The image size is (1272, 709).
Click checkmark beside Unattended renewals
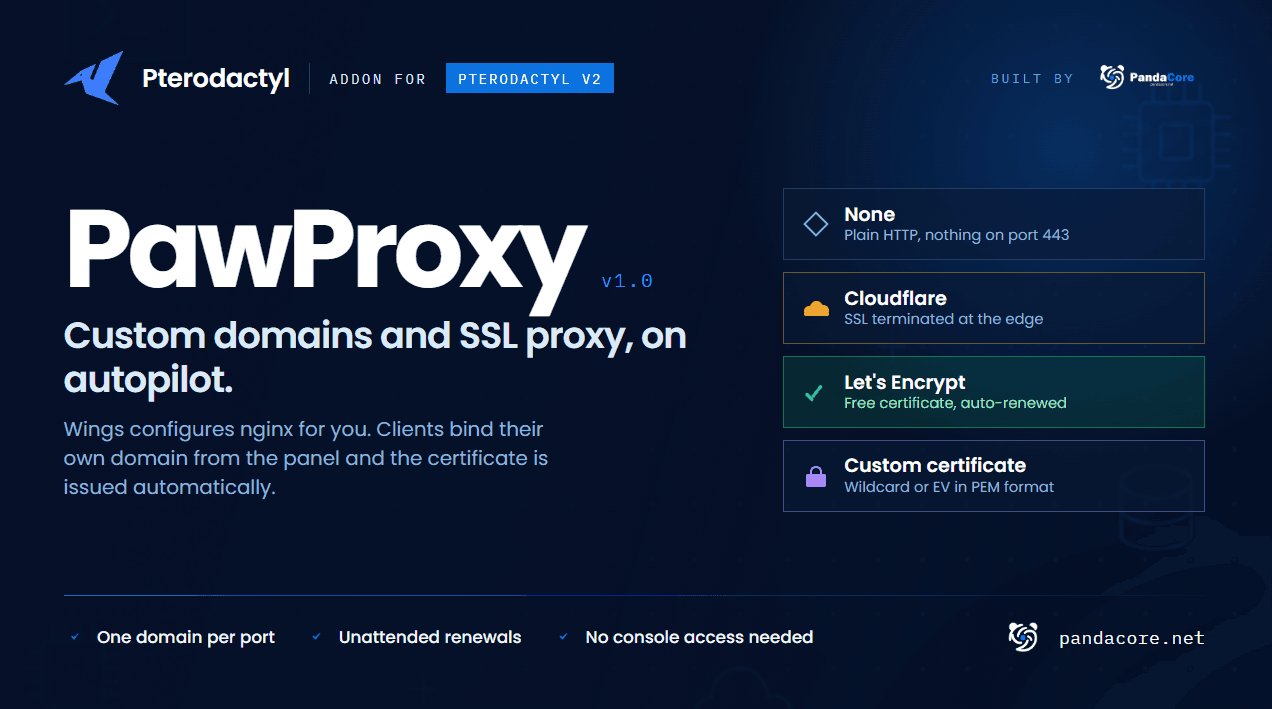[317, 636]
